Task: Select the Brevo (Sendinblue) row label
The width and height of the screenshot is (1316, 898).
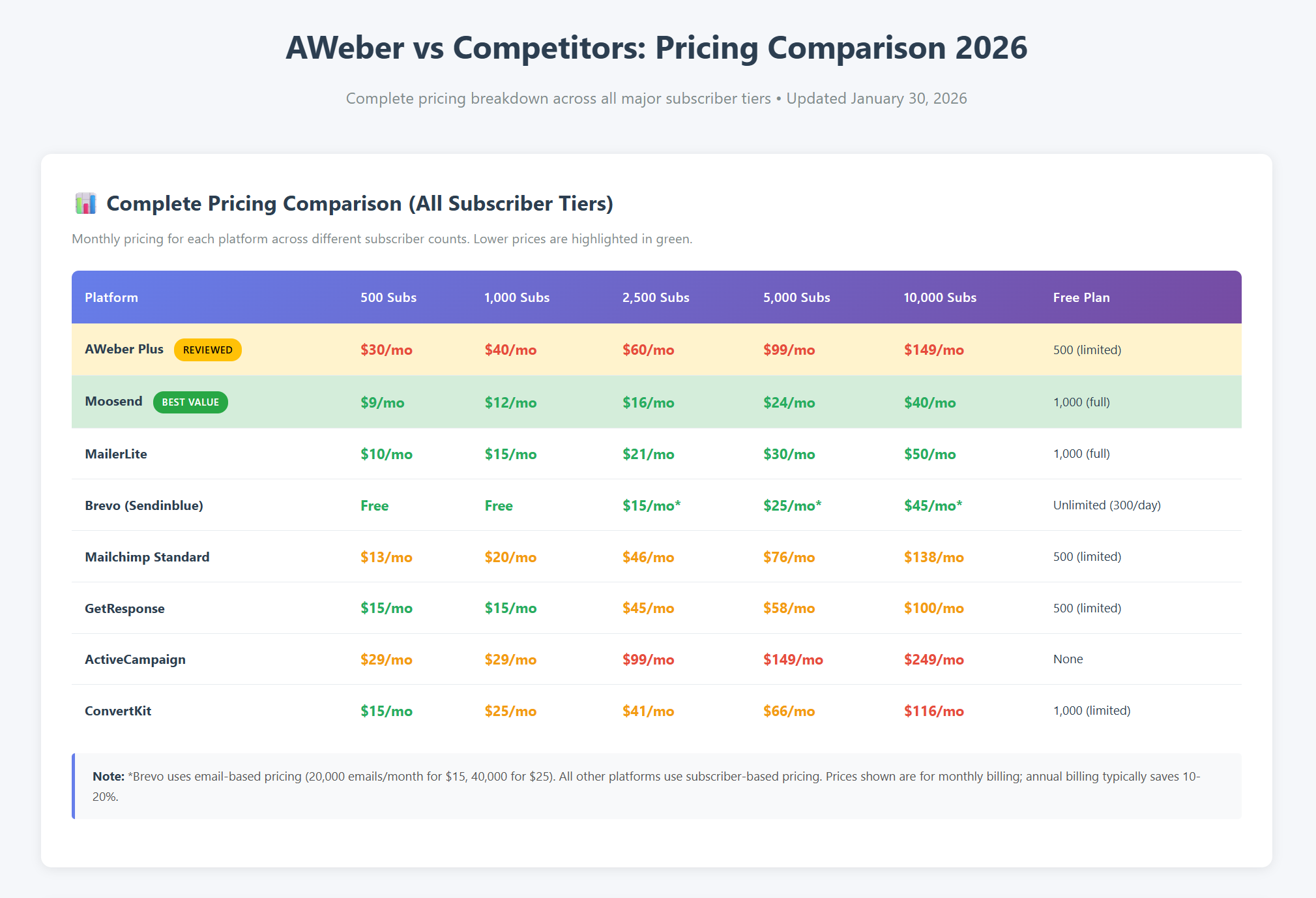Action: coord(144,505)
